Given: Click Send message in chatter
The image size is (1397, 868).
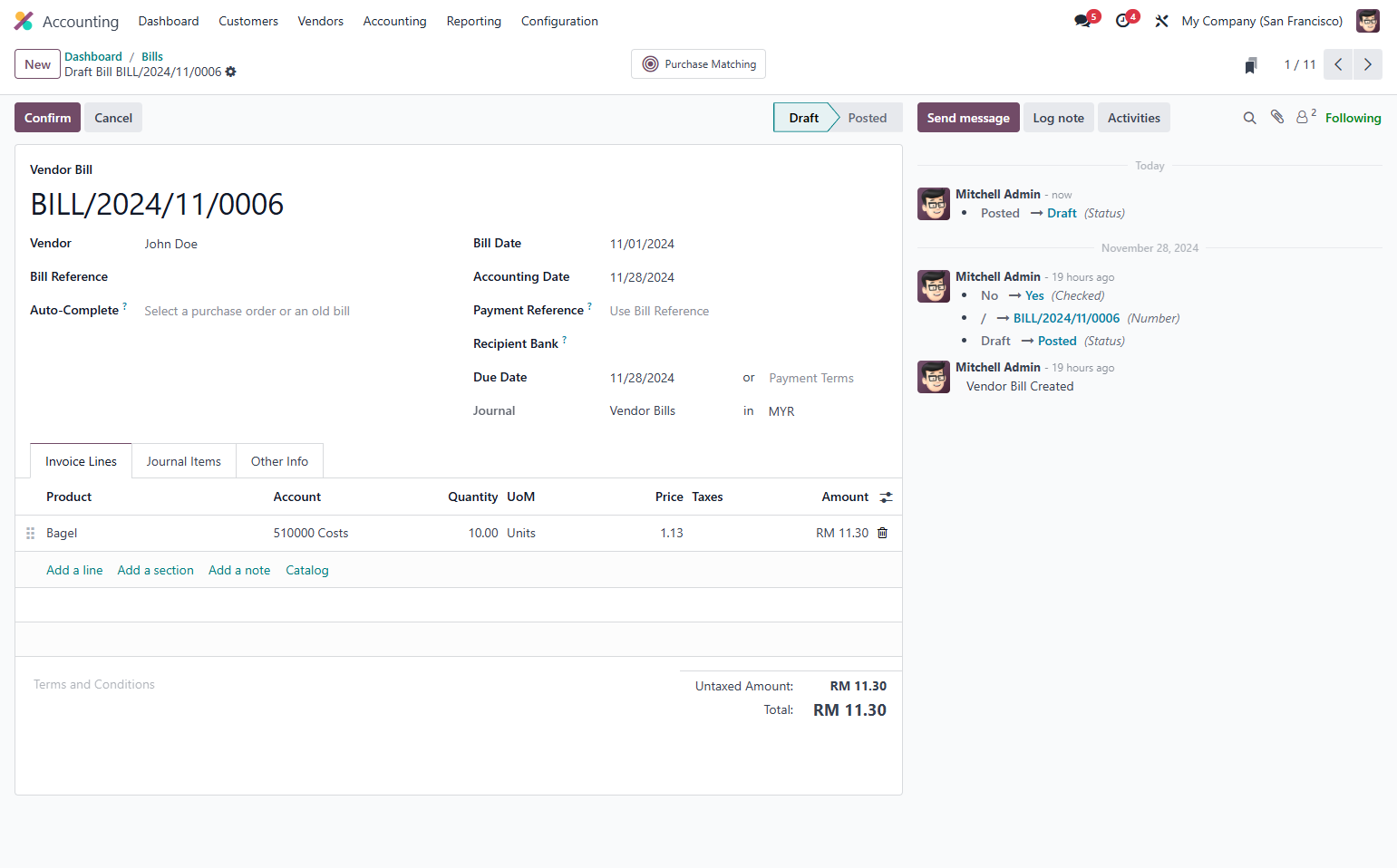Looking at the screenshot, I should coord(968,118).
